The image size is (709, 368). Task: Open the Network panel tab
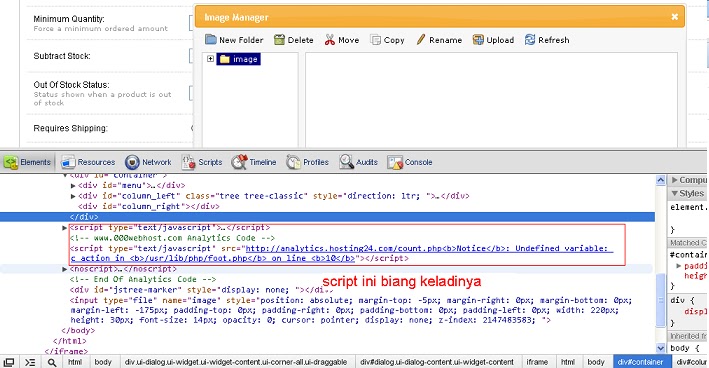149,162
